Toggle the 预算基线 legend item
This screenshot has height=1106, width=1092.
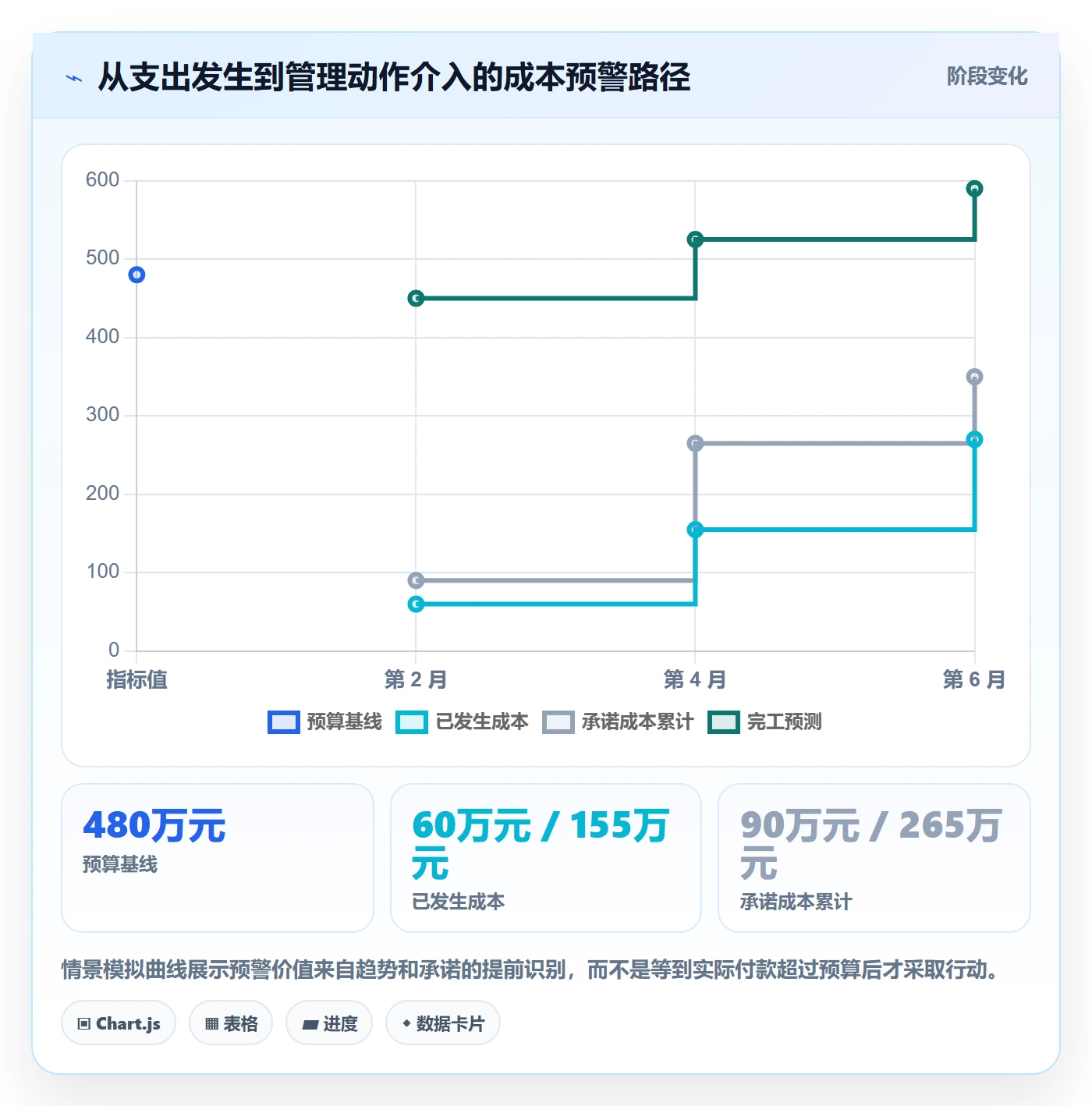tap(324, 722)
